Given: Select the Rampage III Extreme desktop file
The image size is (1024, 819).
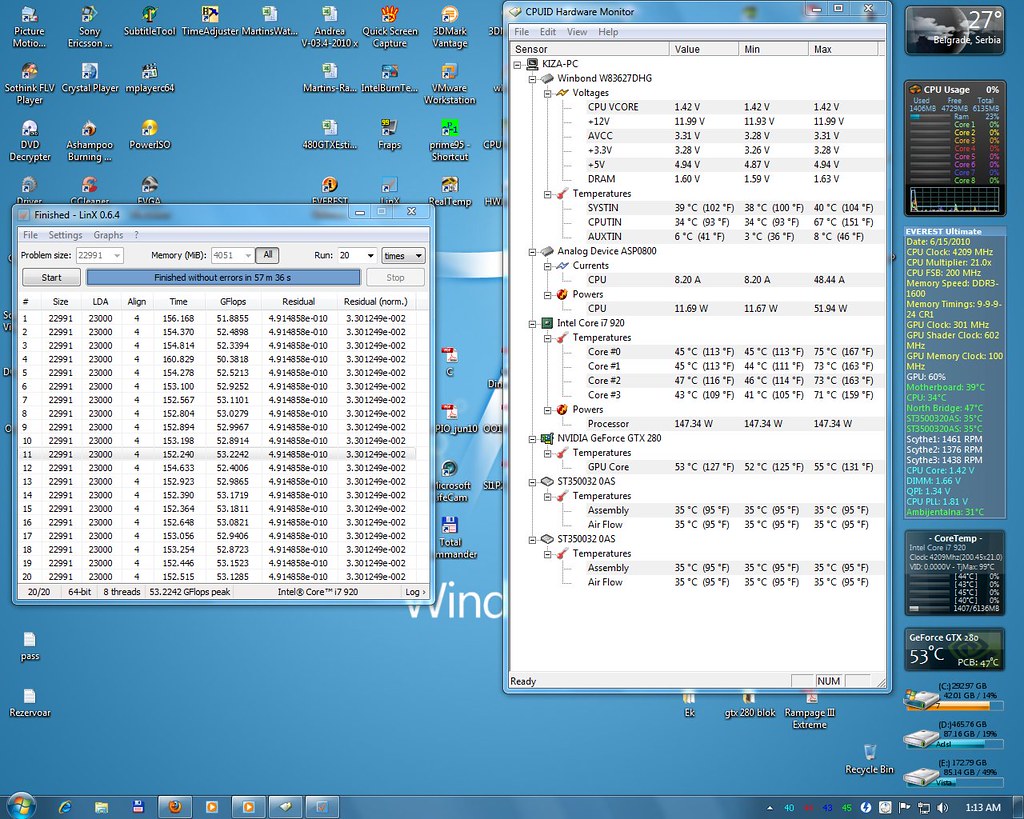Looking at the screenshot, I should click(x=810, y=709).
